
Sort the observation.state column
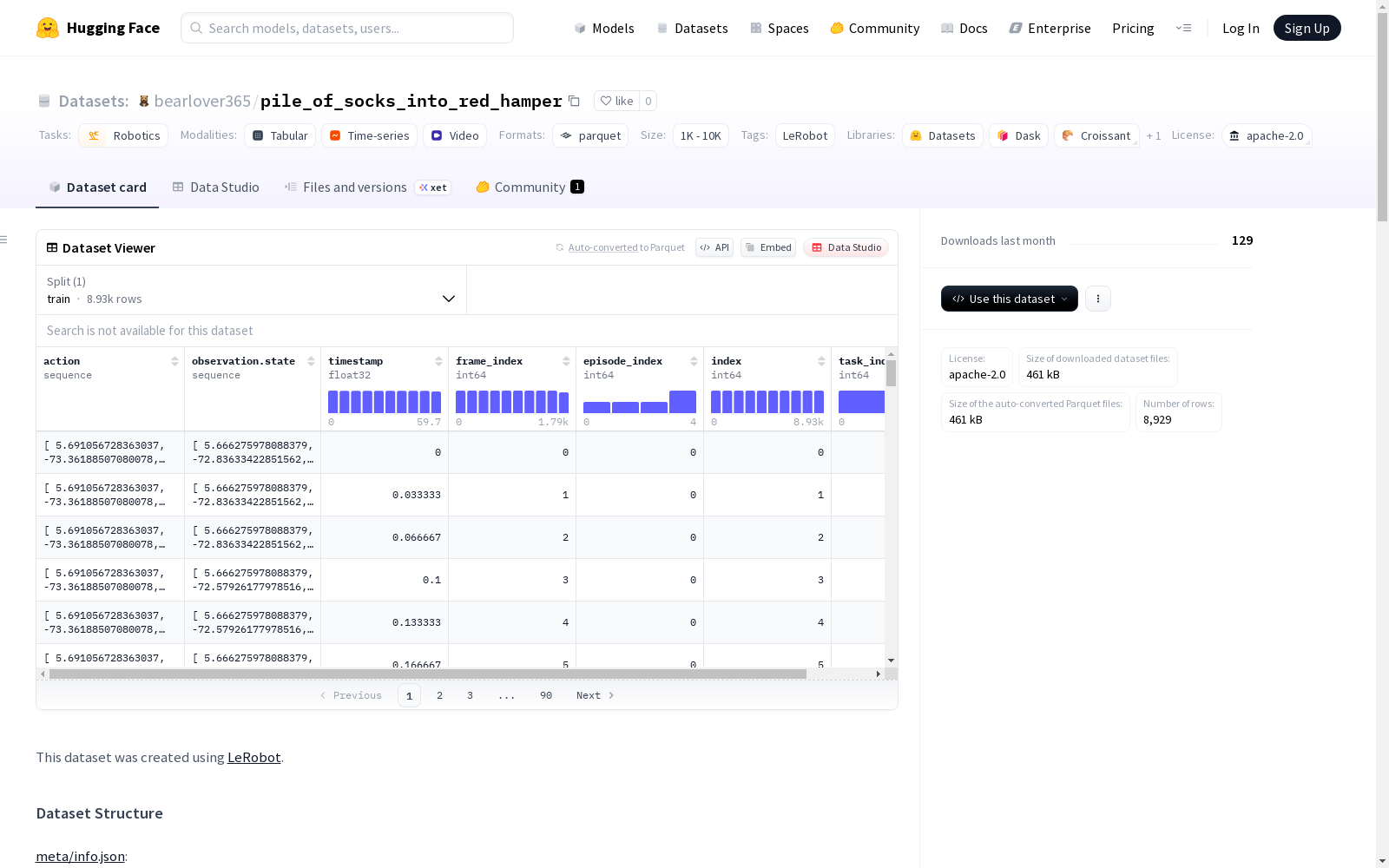(x=311, y=361)
